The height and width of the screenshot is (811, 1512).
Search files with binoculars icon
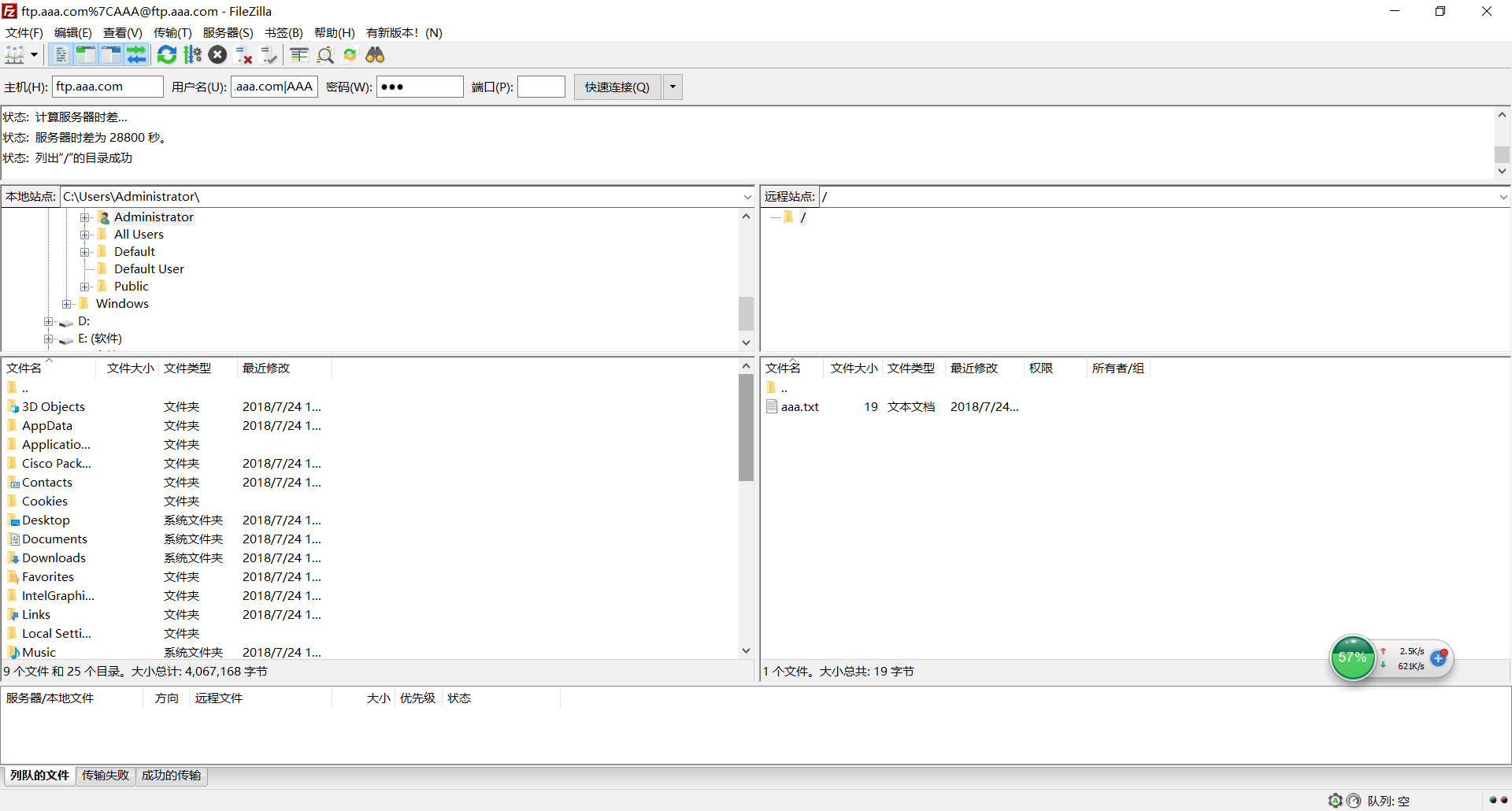tap(375, 54)
